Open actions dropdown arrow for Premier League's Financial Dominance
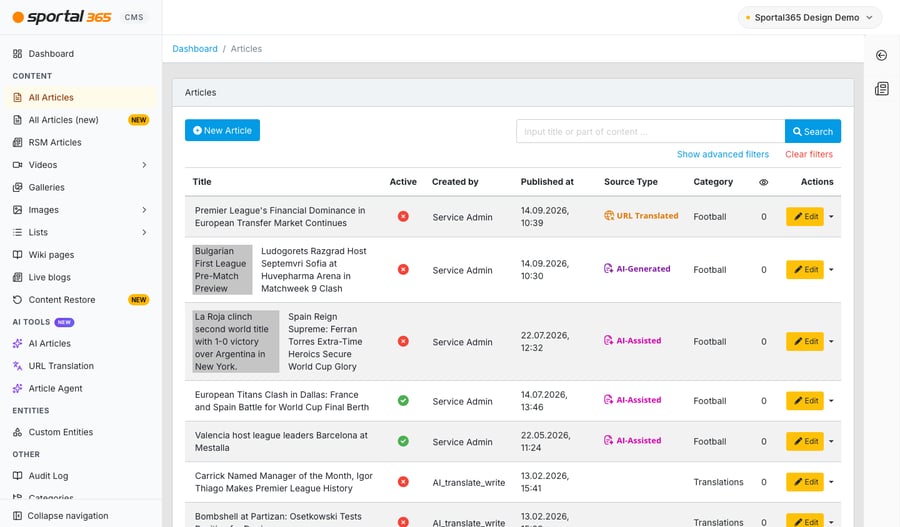900x527 pixels. (831, 216)
